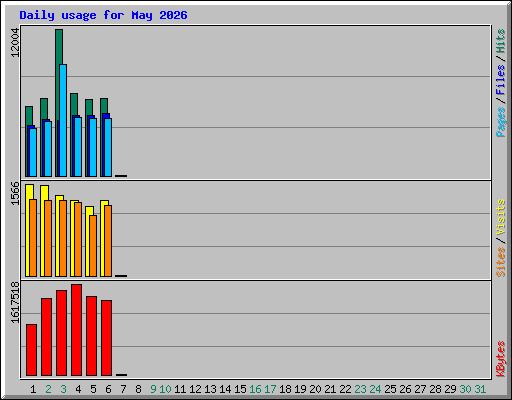Click day 25 on the x-axis
512x400 pixels.
click(390, 389)
